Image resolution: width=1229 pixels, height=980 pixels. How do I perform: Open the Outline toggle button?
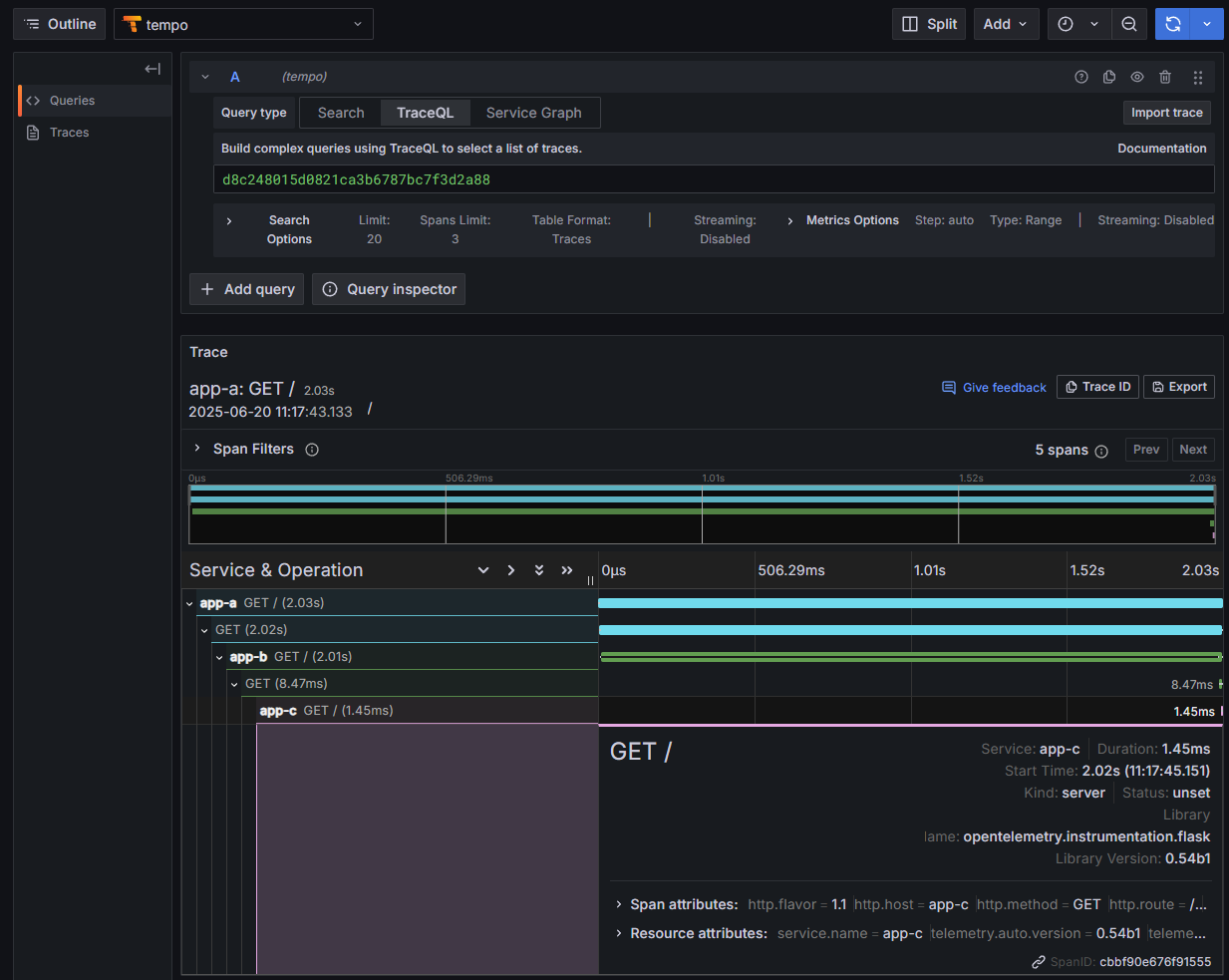click(60, 24)
